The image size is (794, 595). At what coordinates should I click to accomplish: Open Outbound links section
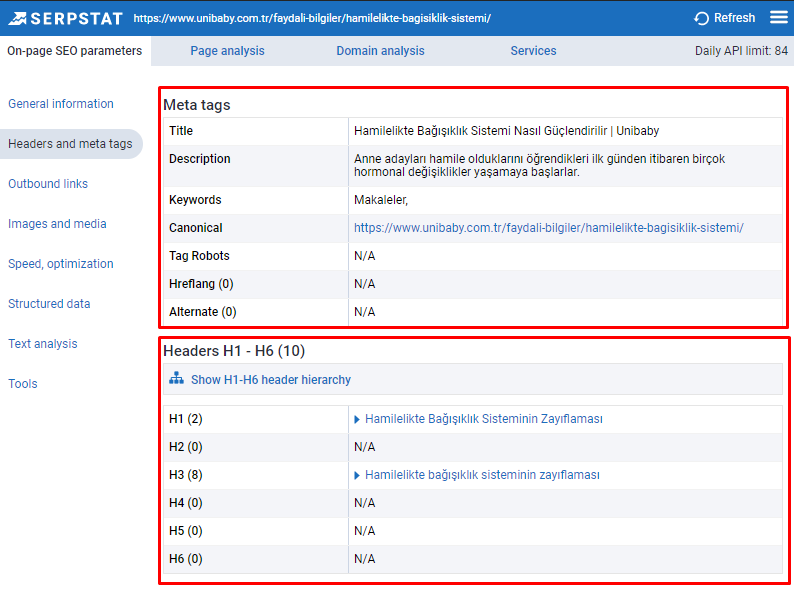pyautogui.click(x=48, y=184)
